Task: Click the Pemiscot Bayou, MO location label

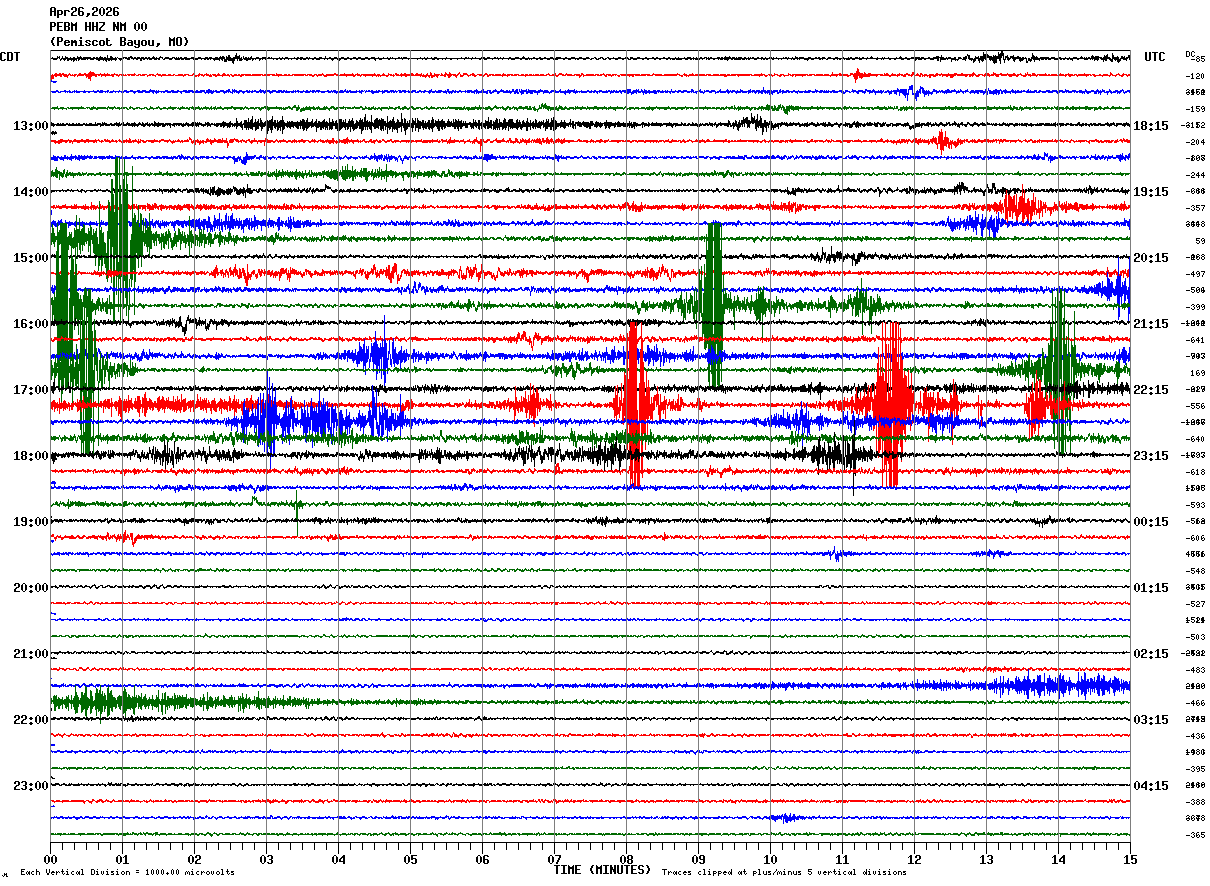Action: pyautogui.click(x=119, y=42)
